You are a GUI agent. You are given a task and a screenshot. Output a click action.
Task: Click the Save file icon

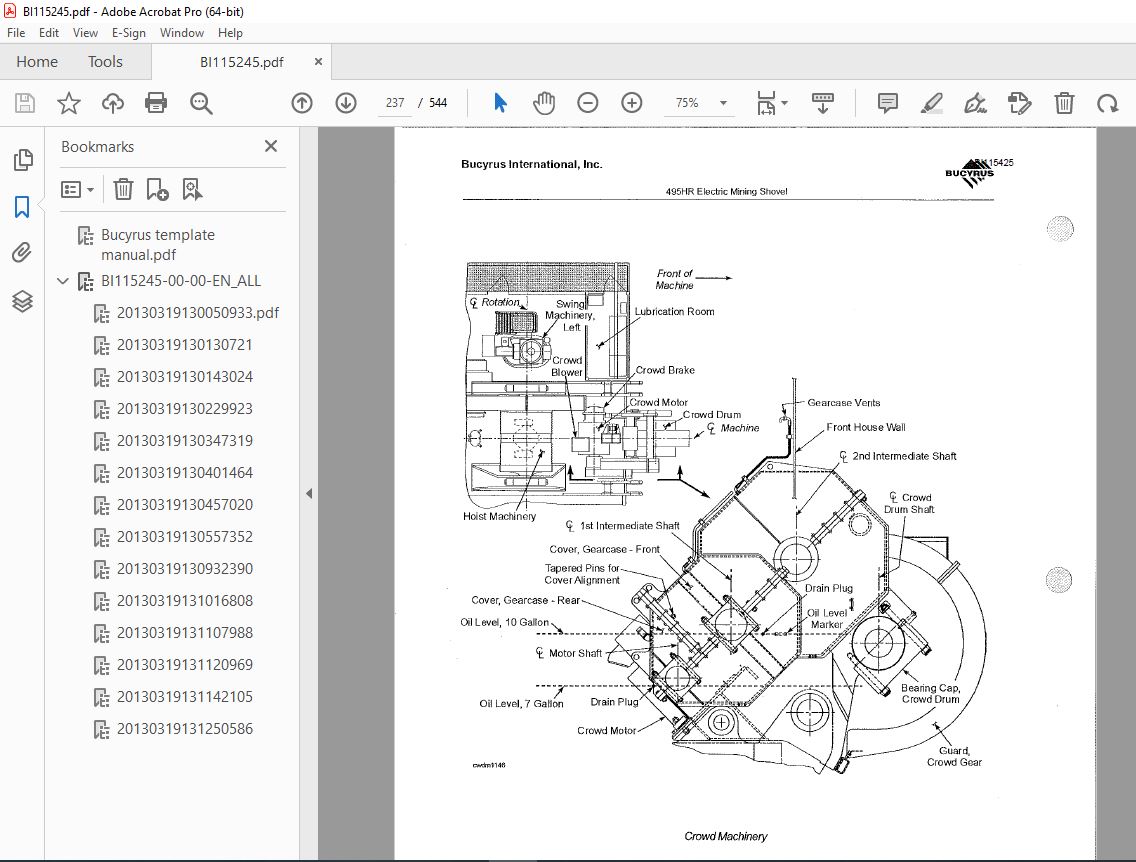tap(25, 103)
